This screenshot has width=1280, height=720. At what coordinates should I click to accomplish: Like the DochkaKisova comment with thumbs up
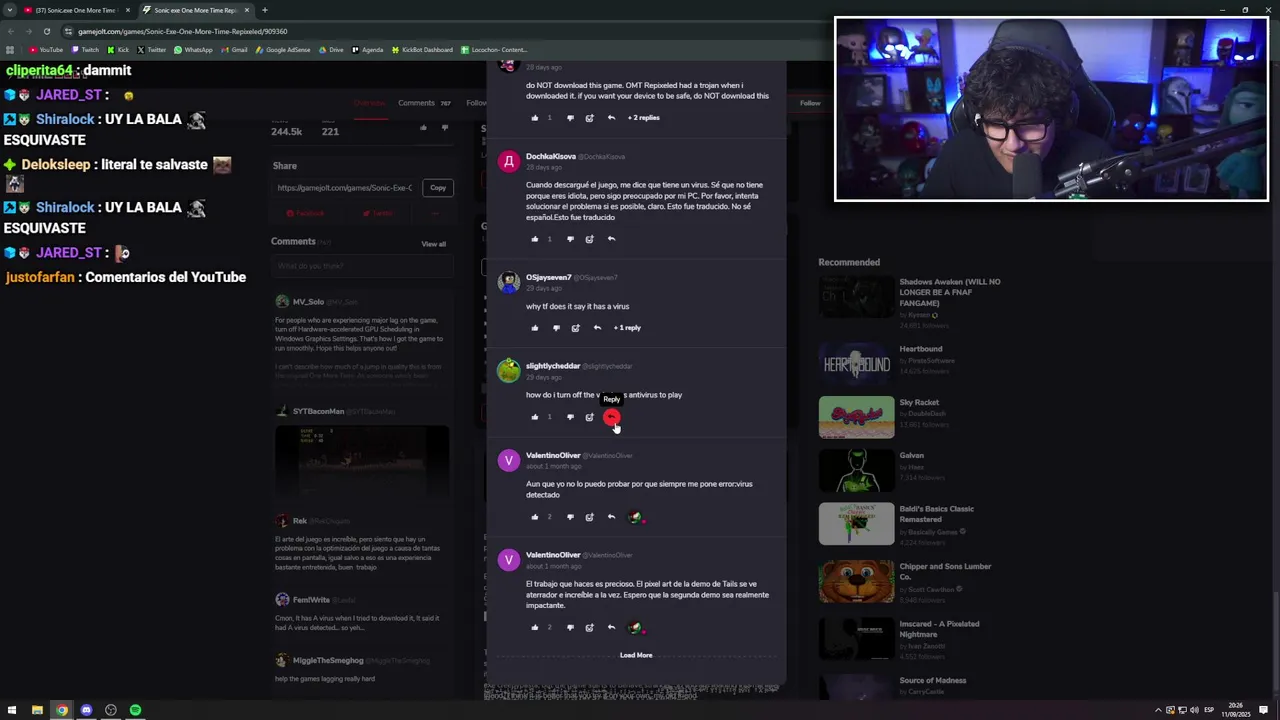[x=535, y=239]
